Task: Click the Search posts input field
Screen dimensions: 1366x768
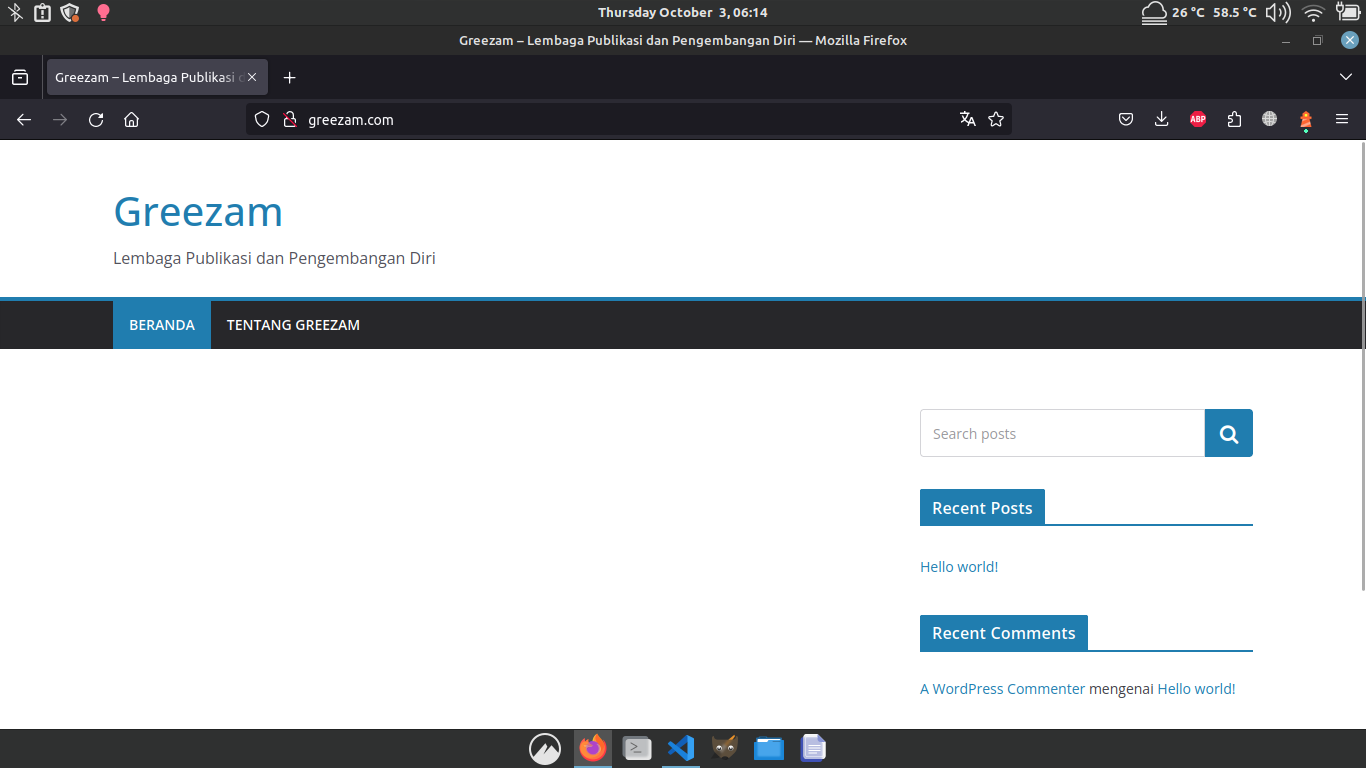Action: point(1062,433)
